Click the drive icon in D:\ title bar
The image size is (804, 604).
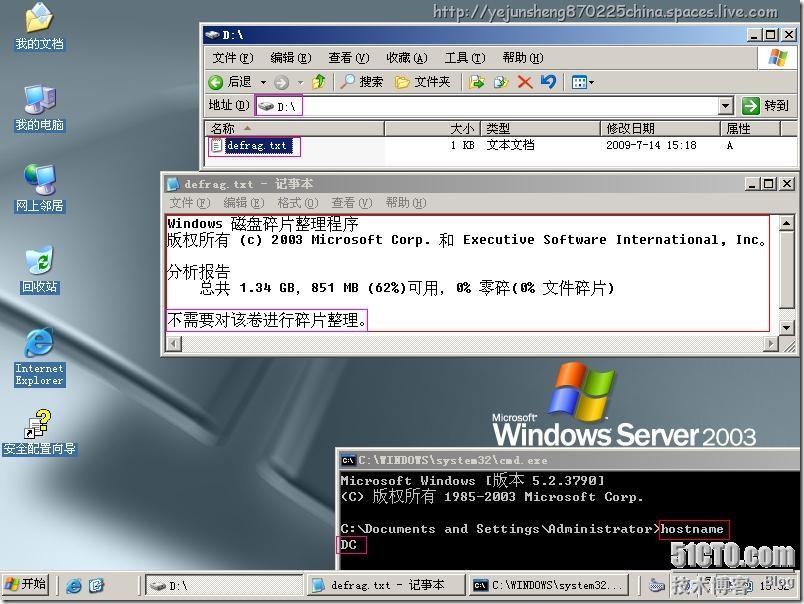point(212,35)
